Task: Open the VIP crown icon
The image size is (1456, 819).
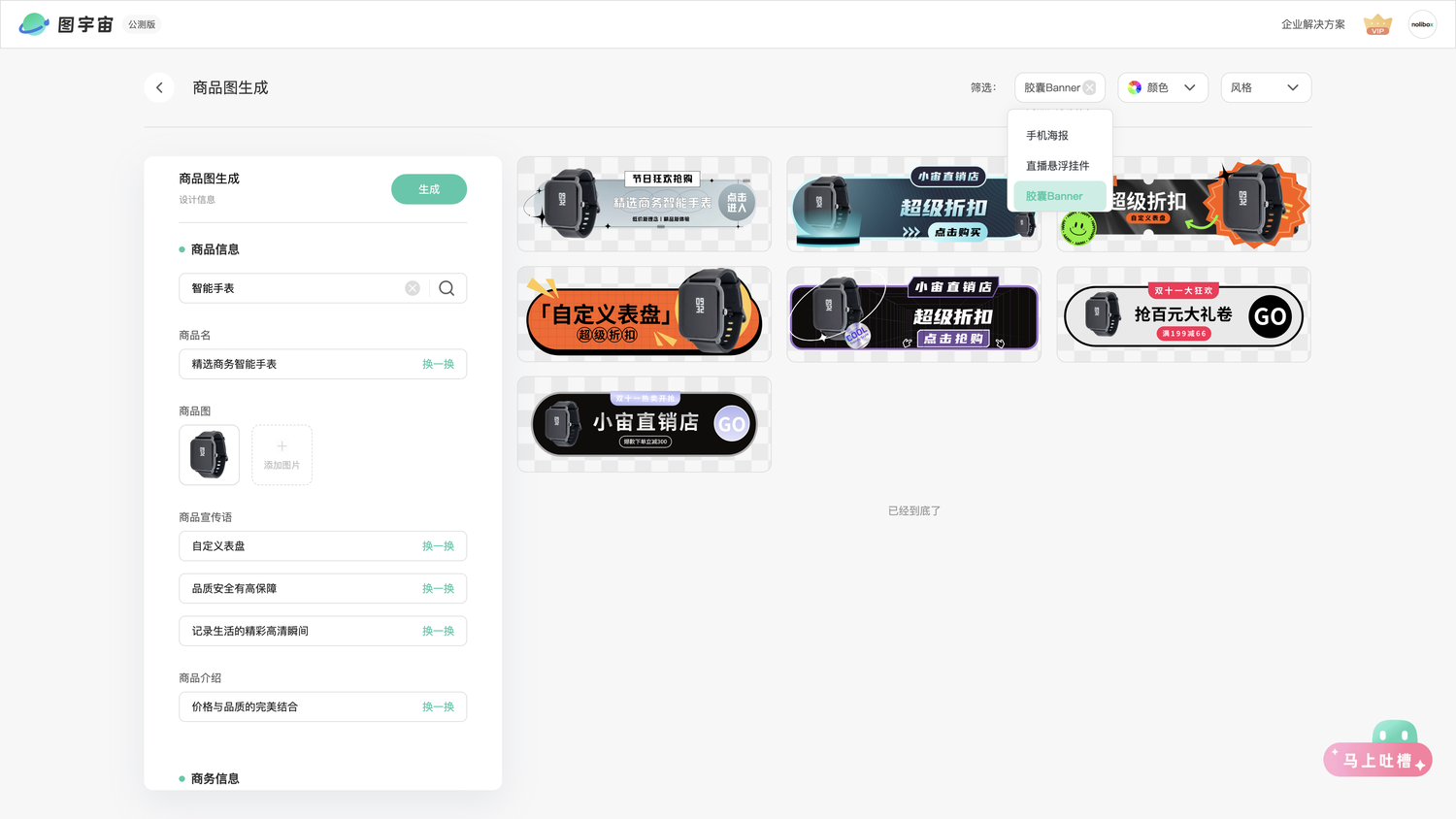Action: [x=1377, y=24]
